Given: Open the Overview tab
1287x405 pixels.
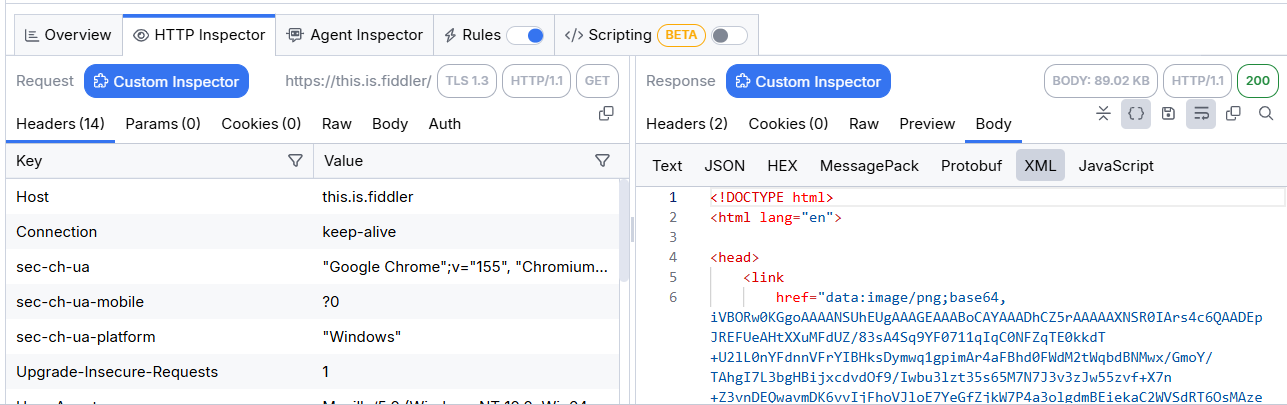Looking at the screenshot, I should [x=67, y=35].
